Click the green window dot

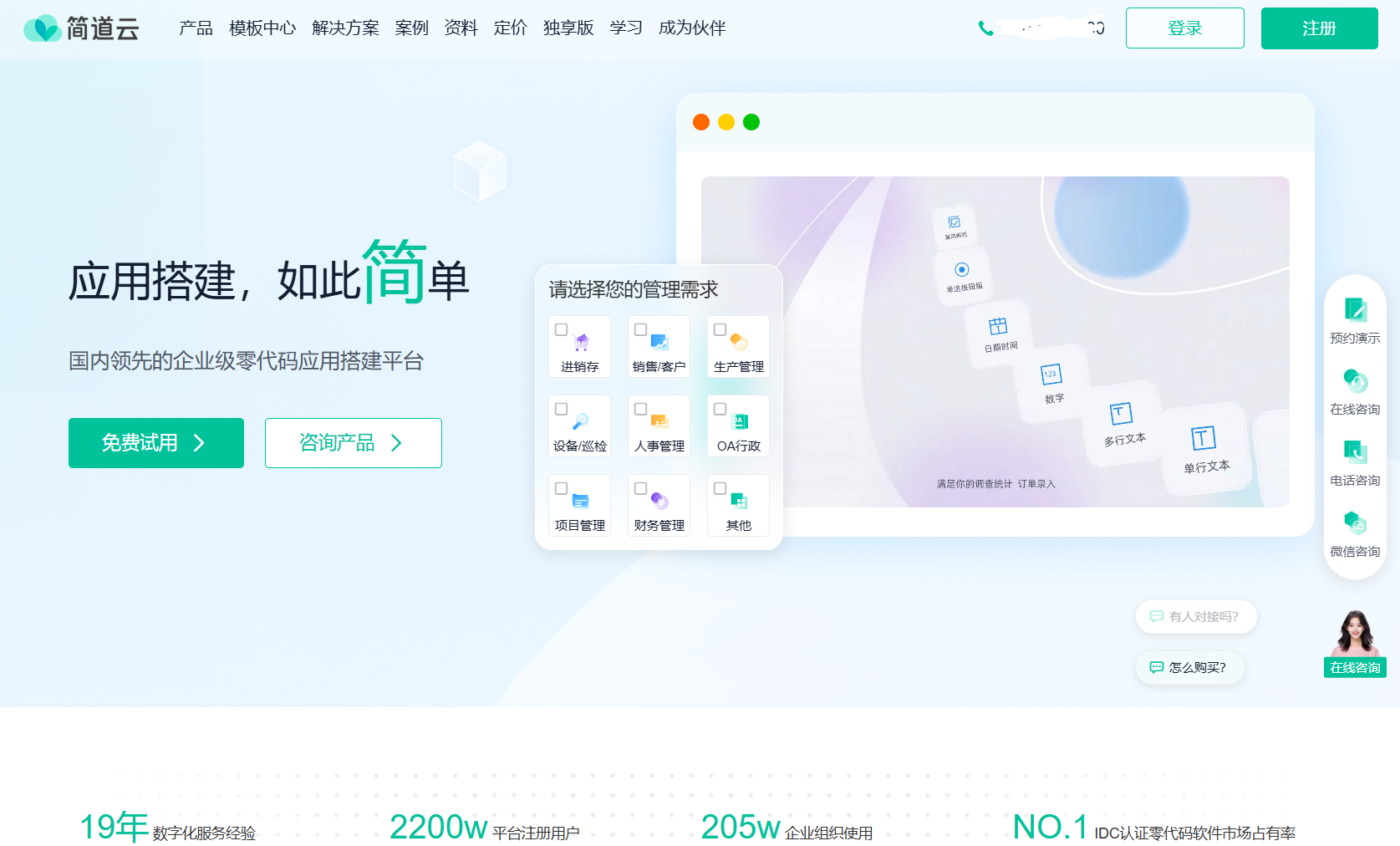coord(751,122)
